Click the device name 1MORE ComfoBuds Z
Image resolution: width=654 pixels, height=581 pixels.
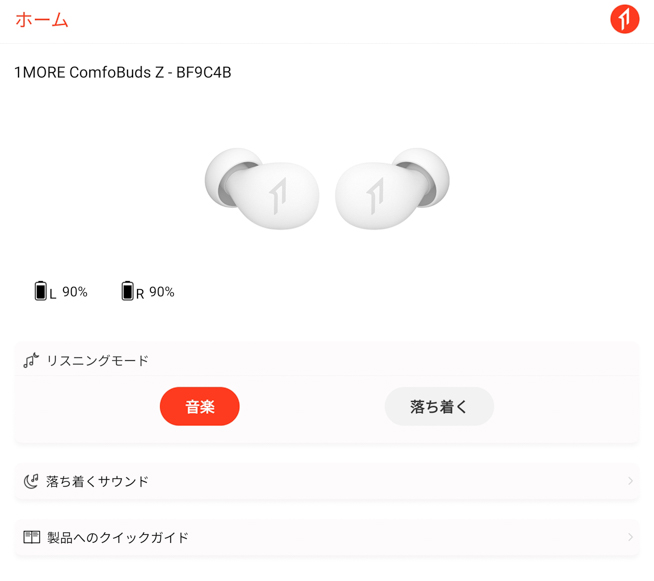[123, 73]
